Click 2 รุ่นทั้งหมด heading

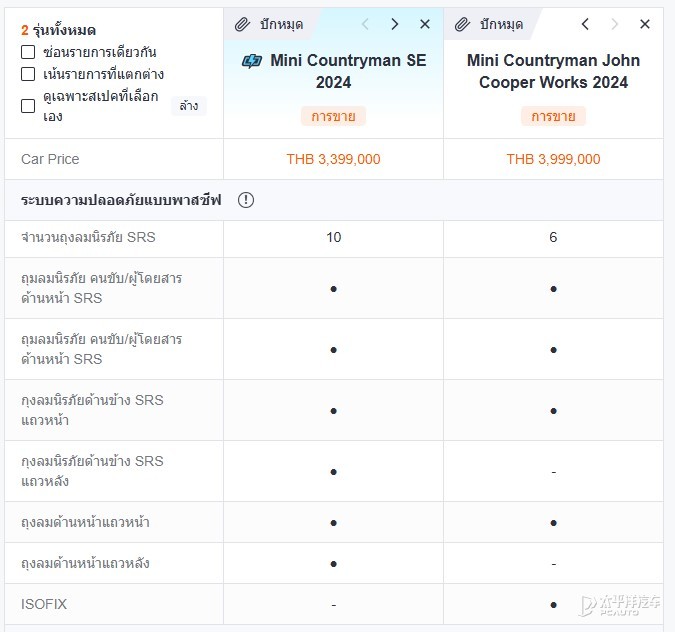(58, 30)
